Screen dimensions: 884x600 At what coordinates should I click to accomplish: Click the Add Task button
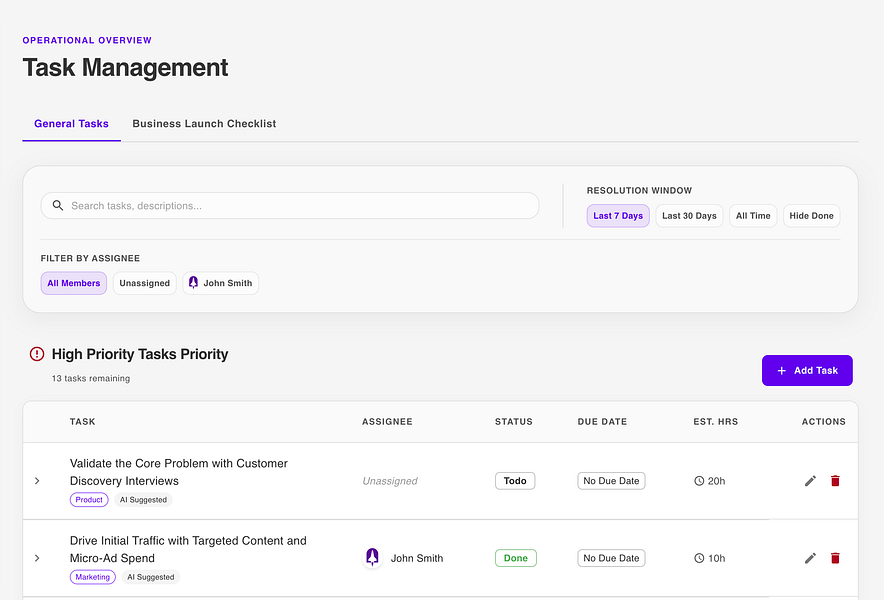(x=807, y=370)
